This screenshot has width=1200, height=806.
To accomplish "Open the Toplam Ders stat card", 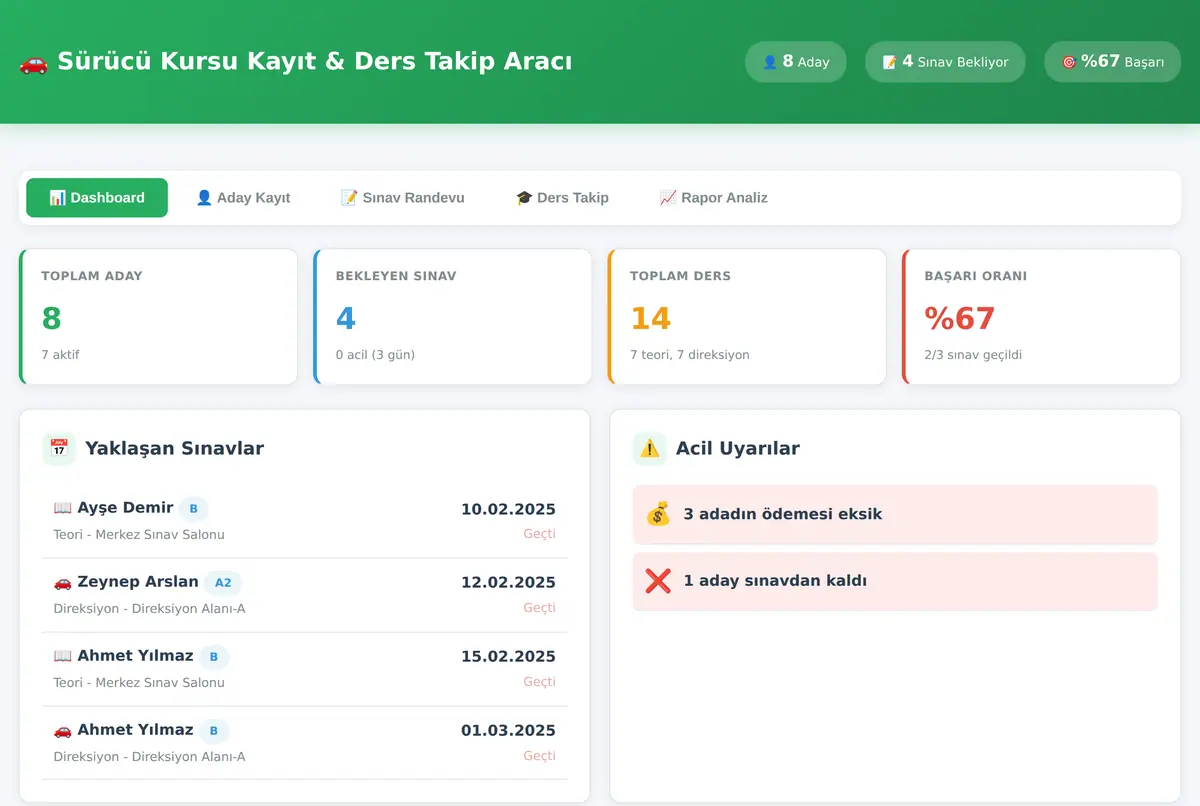I will [747, 317].
